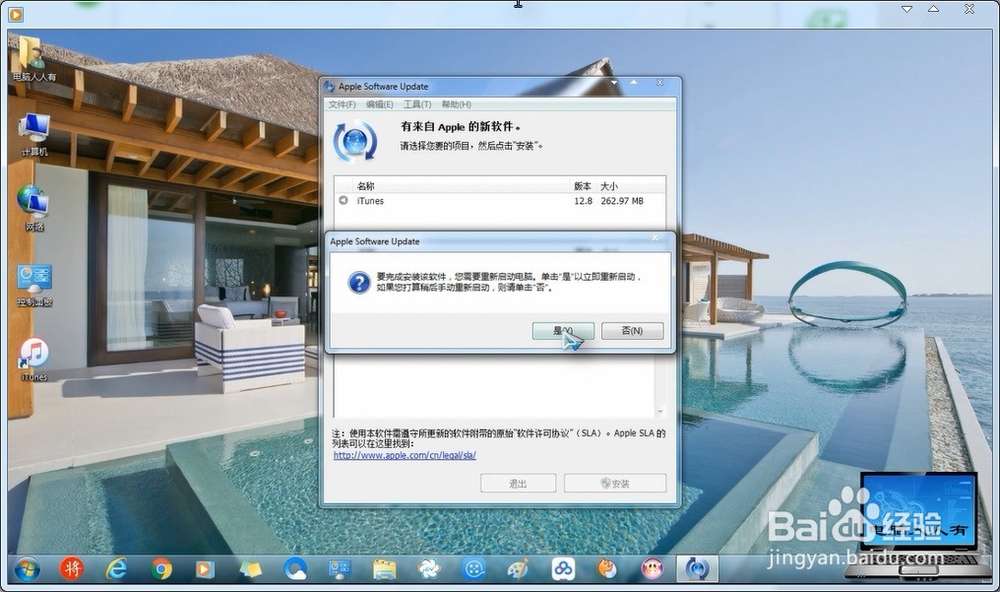Close the restart confirmation dialog
The height and width of the screenshot is (592, 1000).
655,237
